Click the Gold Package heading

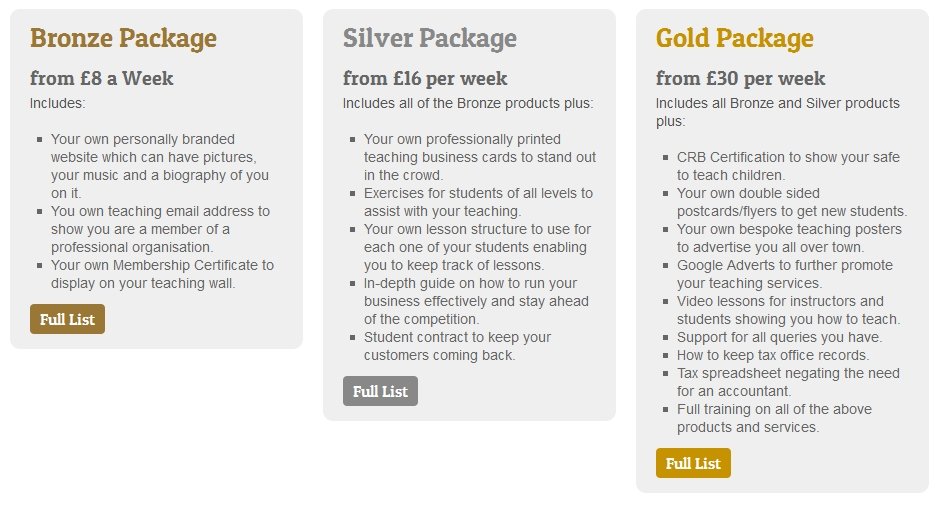point(735,38)
